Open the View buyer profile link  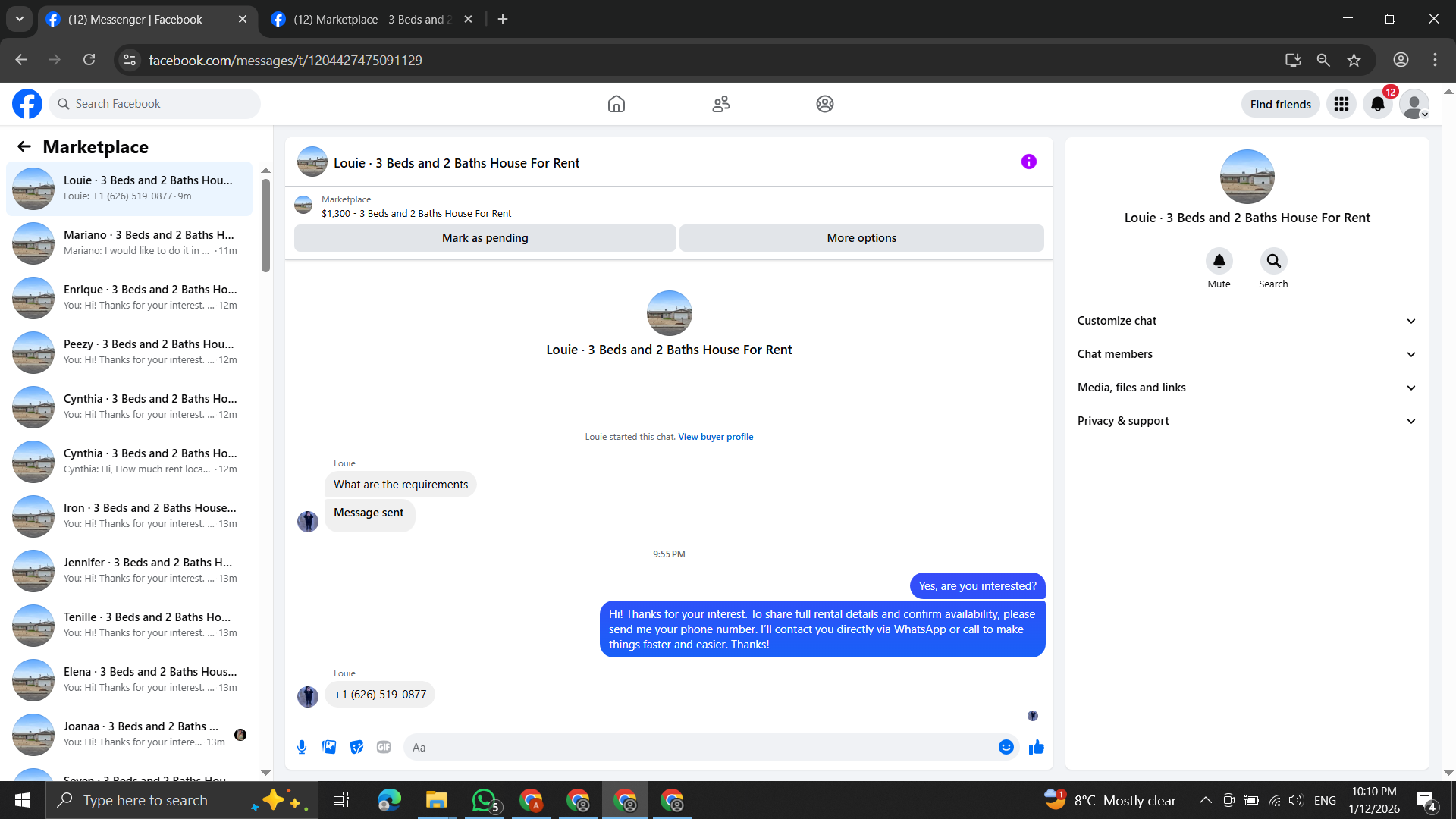[x=715, y=437]
